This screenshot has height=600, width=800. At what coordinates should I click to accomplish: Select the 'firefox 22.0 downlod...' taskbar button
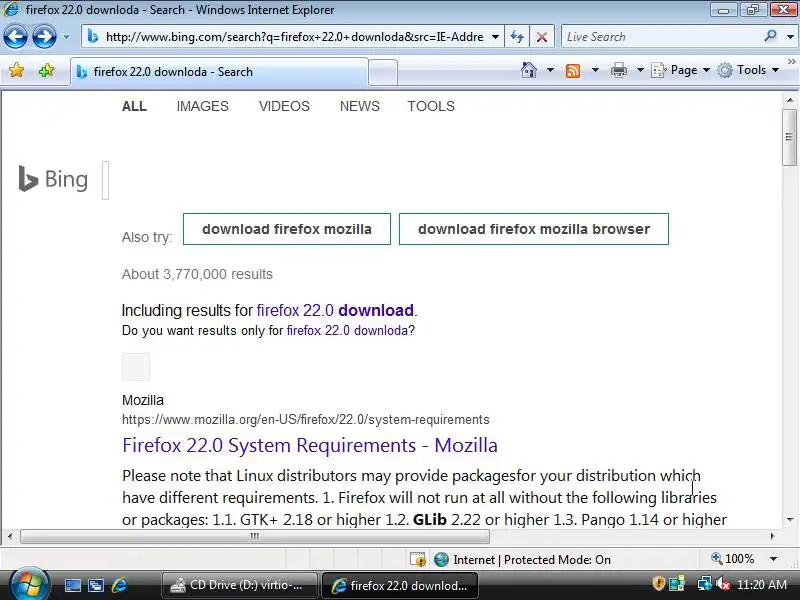coord(400,585)
